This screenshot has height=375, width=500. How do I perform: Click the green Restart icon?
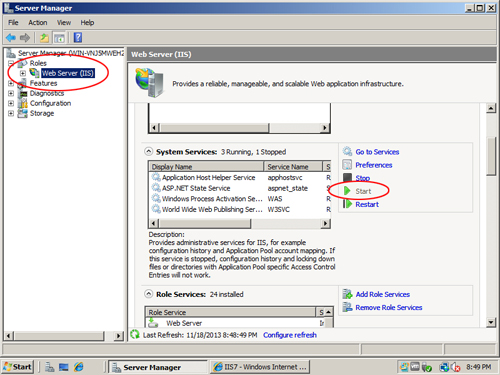[347, 204]
